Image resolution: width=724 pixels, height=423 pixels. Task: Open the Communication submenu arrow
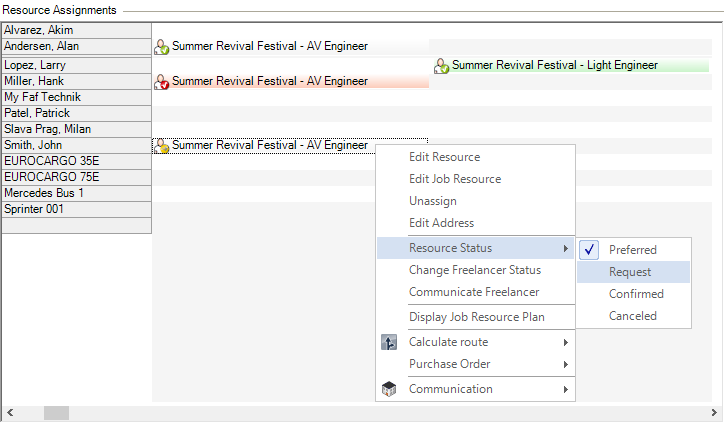(565, 389)
